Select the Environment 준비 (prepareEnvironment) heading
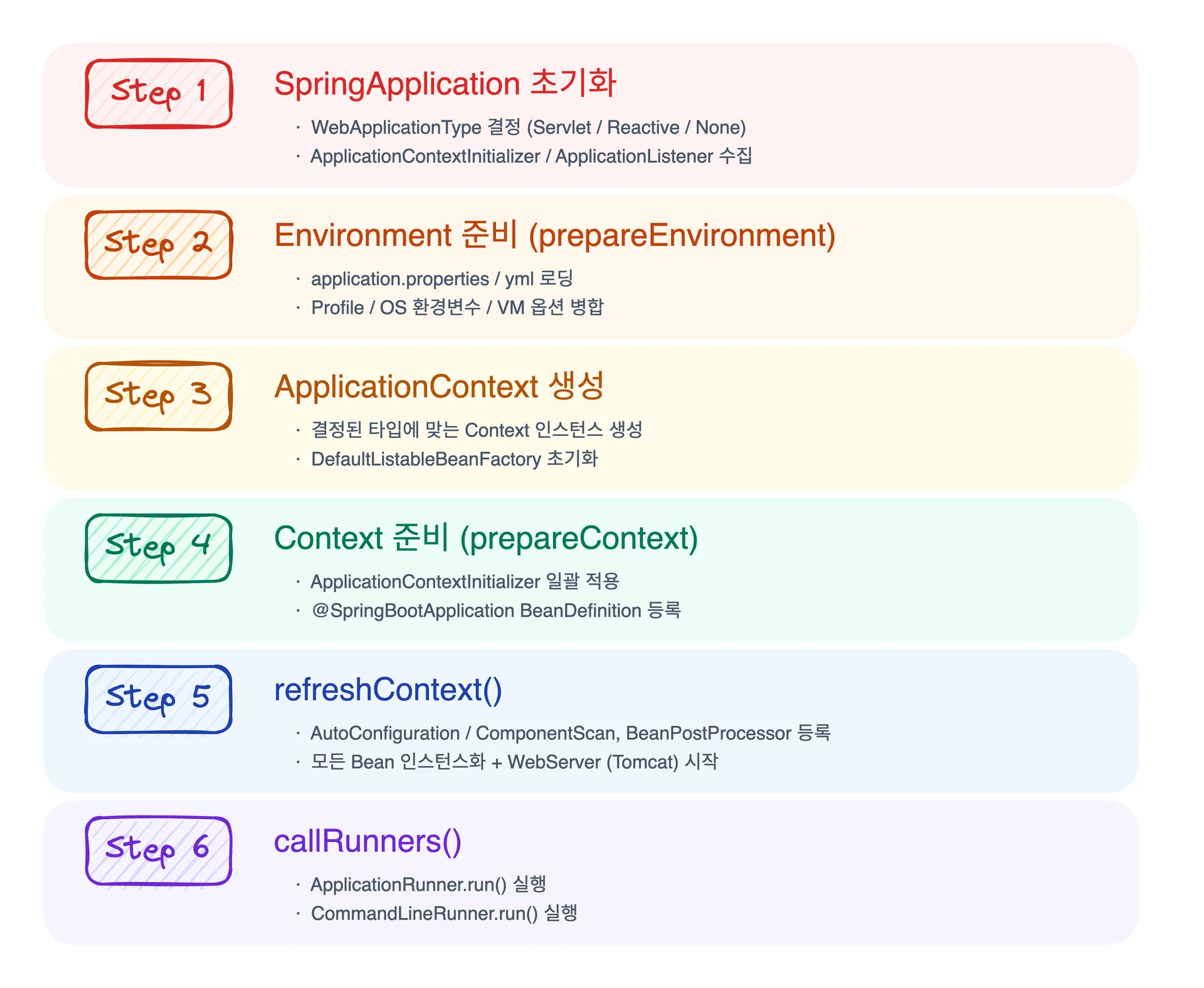 [554, 236]
